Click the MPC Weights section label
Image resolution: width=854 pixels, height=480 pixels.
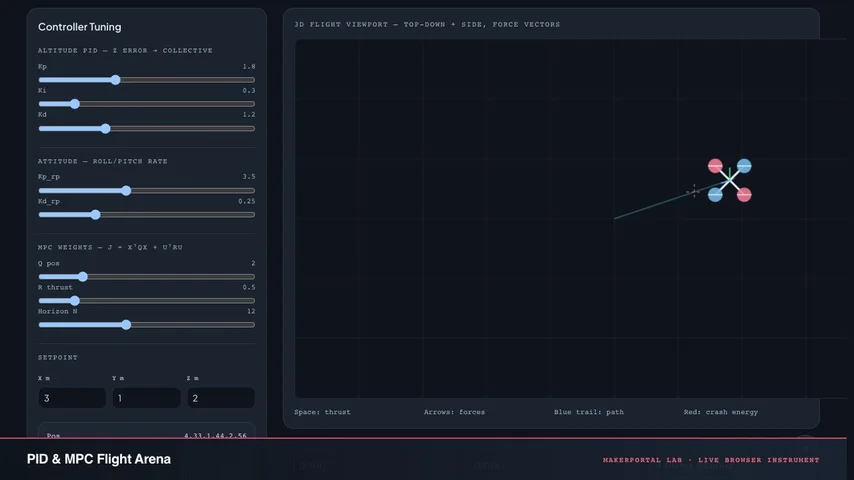pos(110,247)
